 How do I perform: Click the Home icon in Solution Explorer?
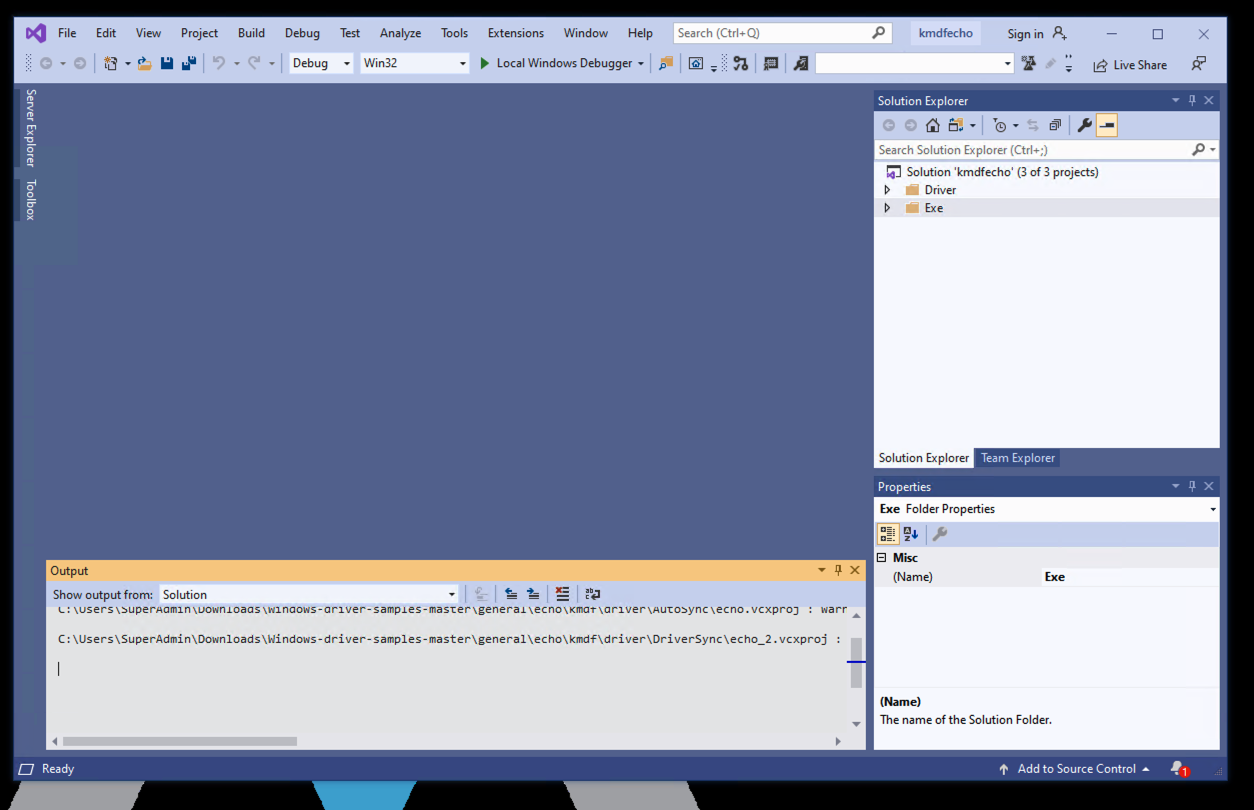click(932, 125)
